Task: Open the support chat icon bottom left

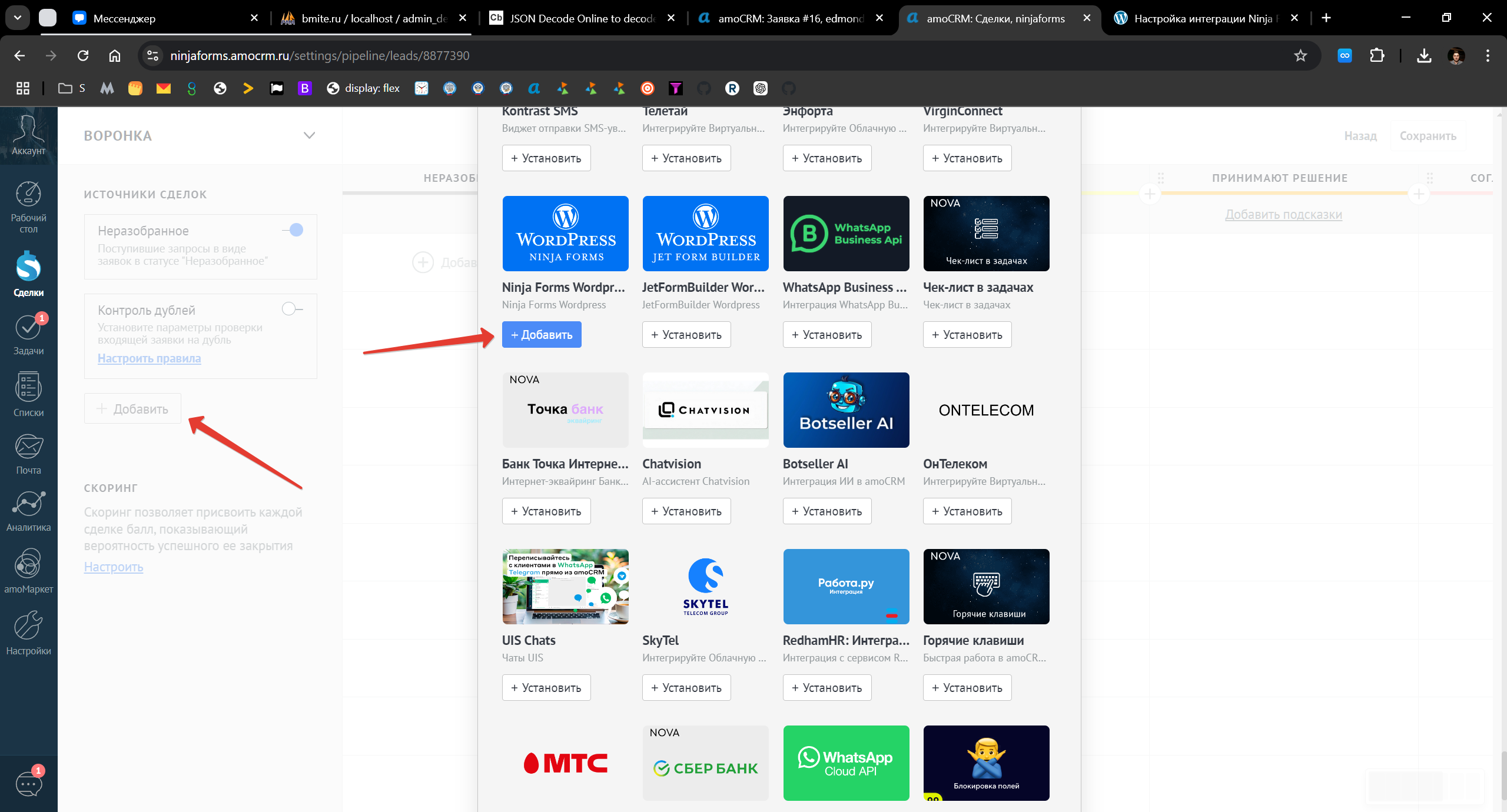Action: (28, 783)
